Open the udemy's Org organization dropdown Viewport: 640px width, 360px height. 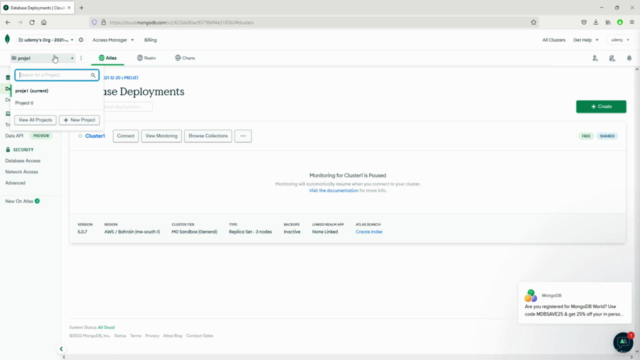[46, 40]
